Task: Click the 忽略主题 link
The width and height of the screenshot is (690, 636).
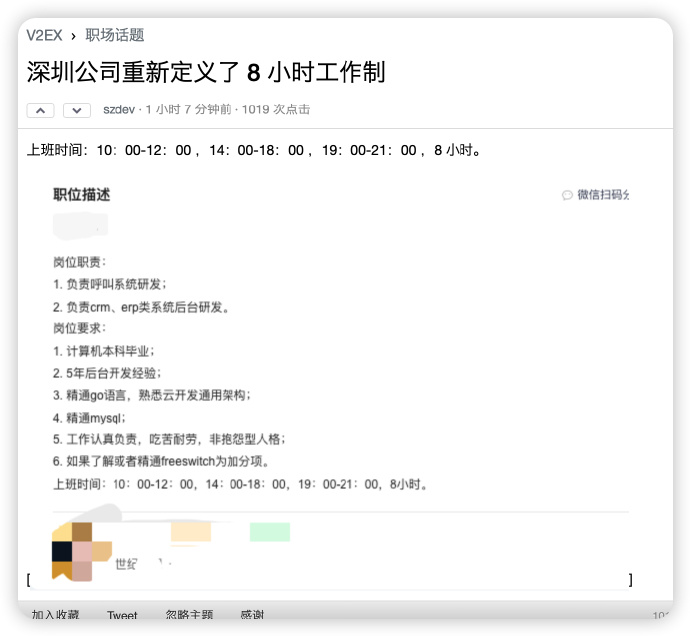Action: coord(189,614)
